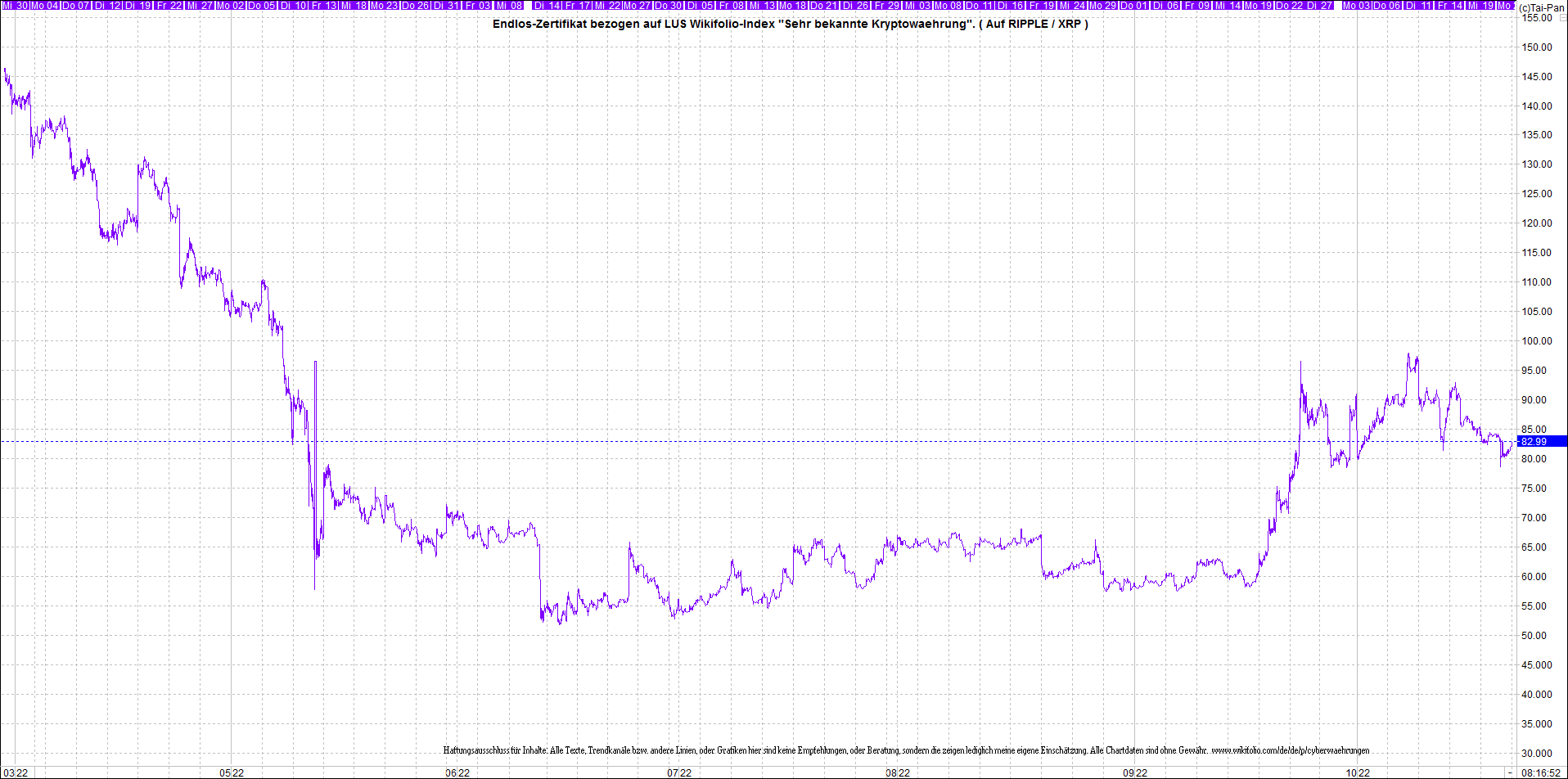
Task: Click the 55.00 price axis label
Action: (1534, 606)
